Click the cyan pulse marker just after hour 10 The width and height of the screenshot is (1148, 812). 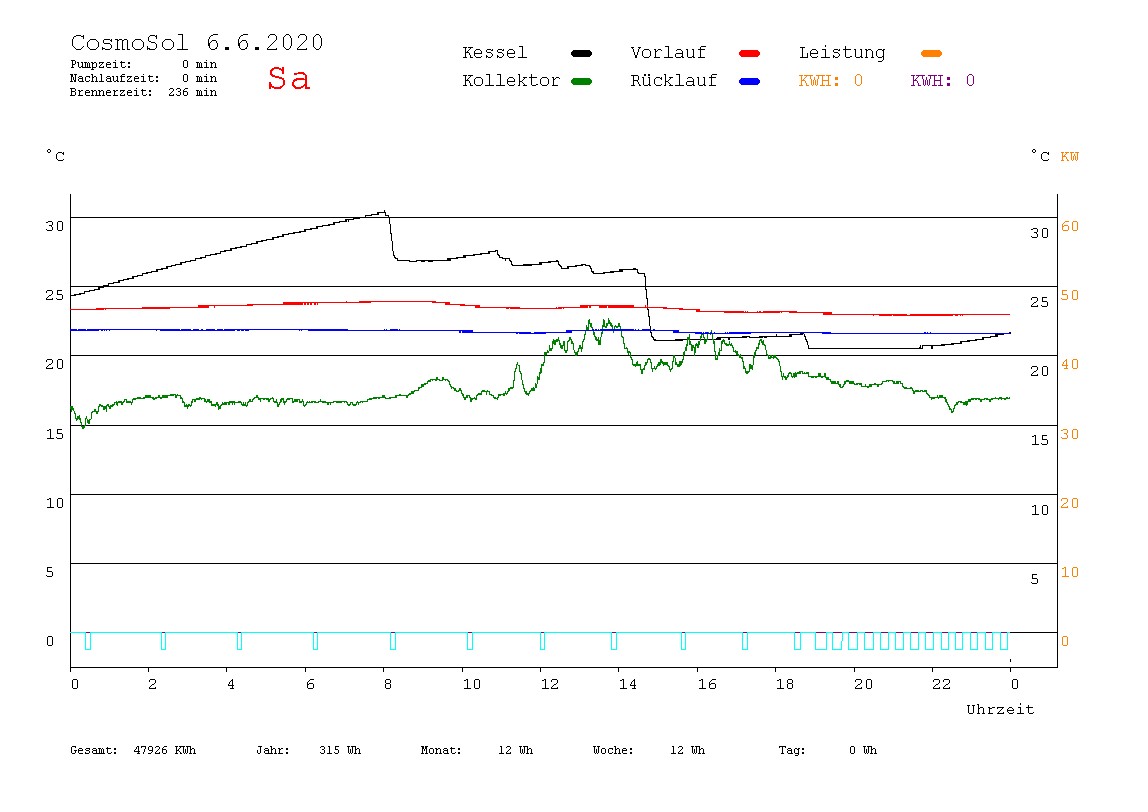[470, 641]
